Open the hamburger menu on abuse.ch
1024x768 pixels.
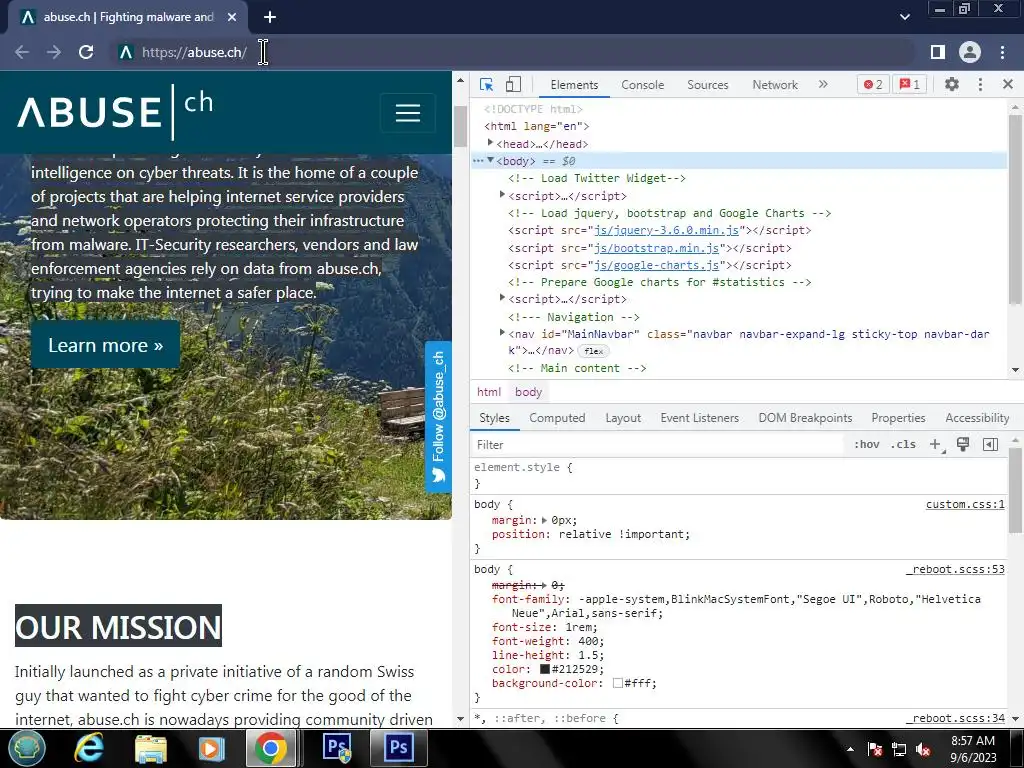pos(408,113)
